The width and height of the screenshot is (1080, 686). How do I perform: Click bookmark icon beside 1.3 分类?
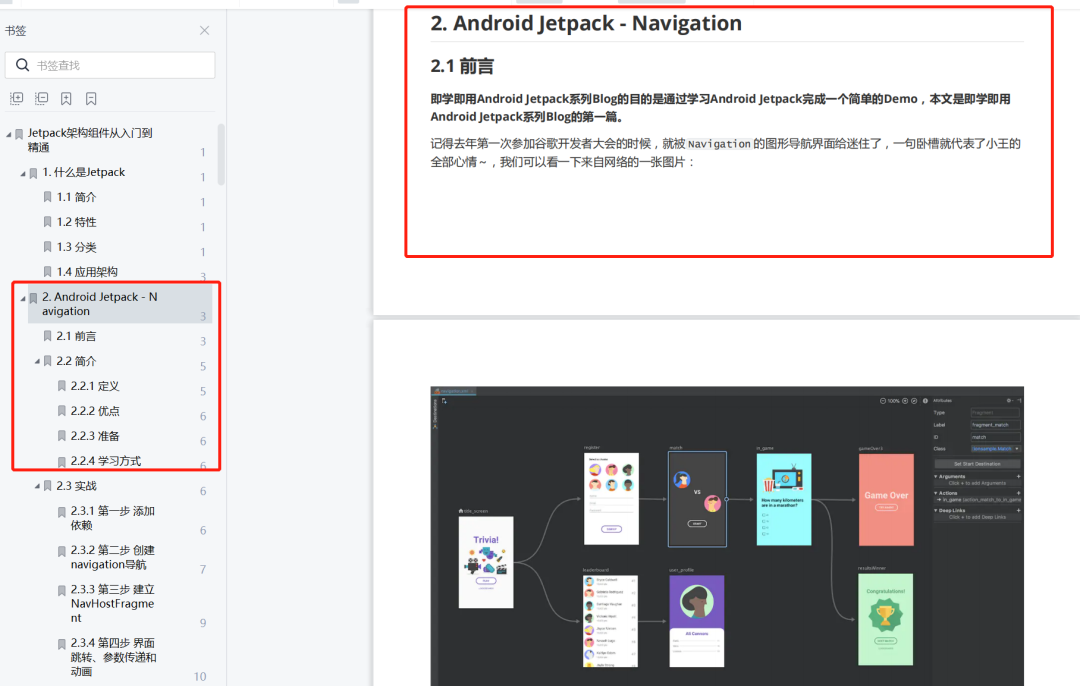coord(48,247)
